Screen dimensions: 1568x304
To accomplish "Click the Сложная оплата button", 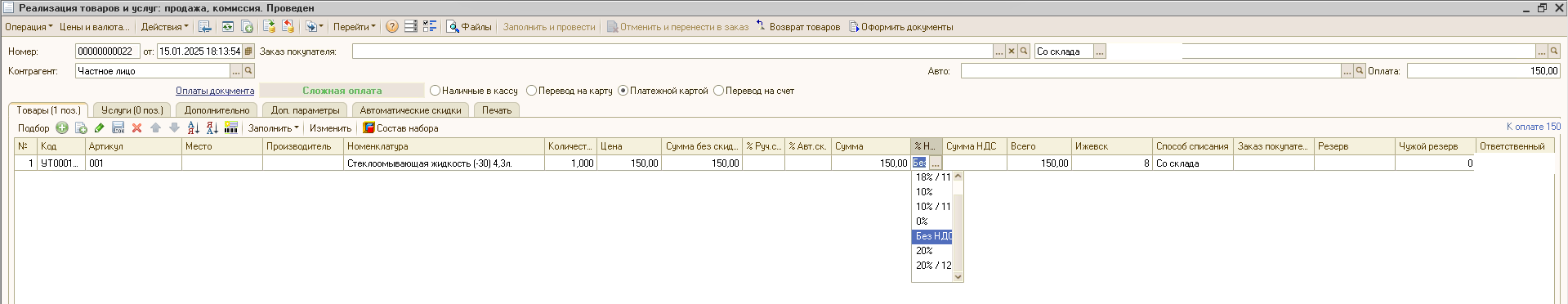I will [x=342, y=91].
